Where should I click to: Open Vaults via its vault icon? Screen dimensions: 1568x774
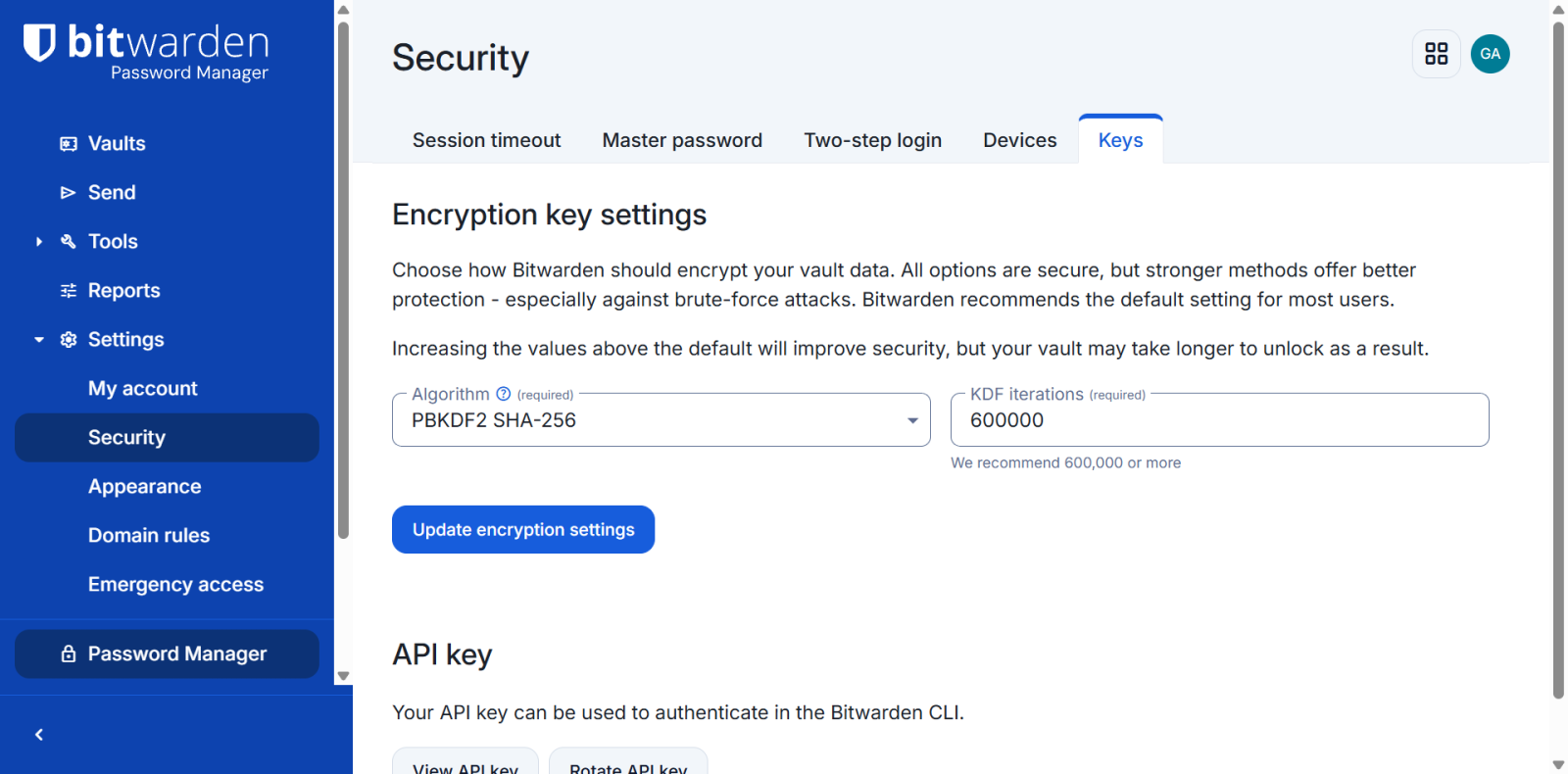[x=69, y=144]
